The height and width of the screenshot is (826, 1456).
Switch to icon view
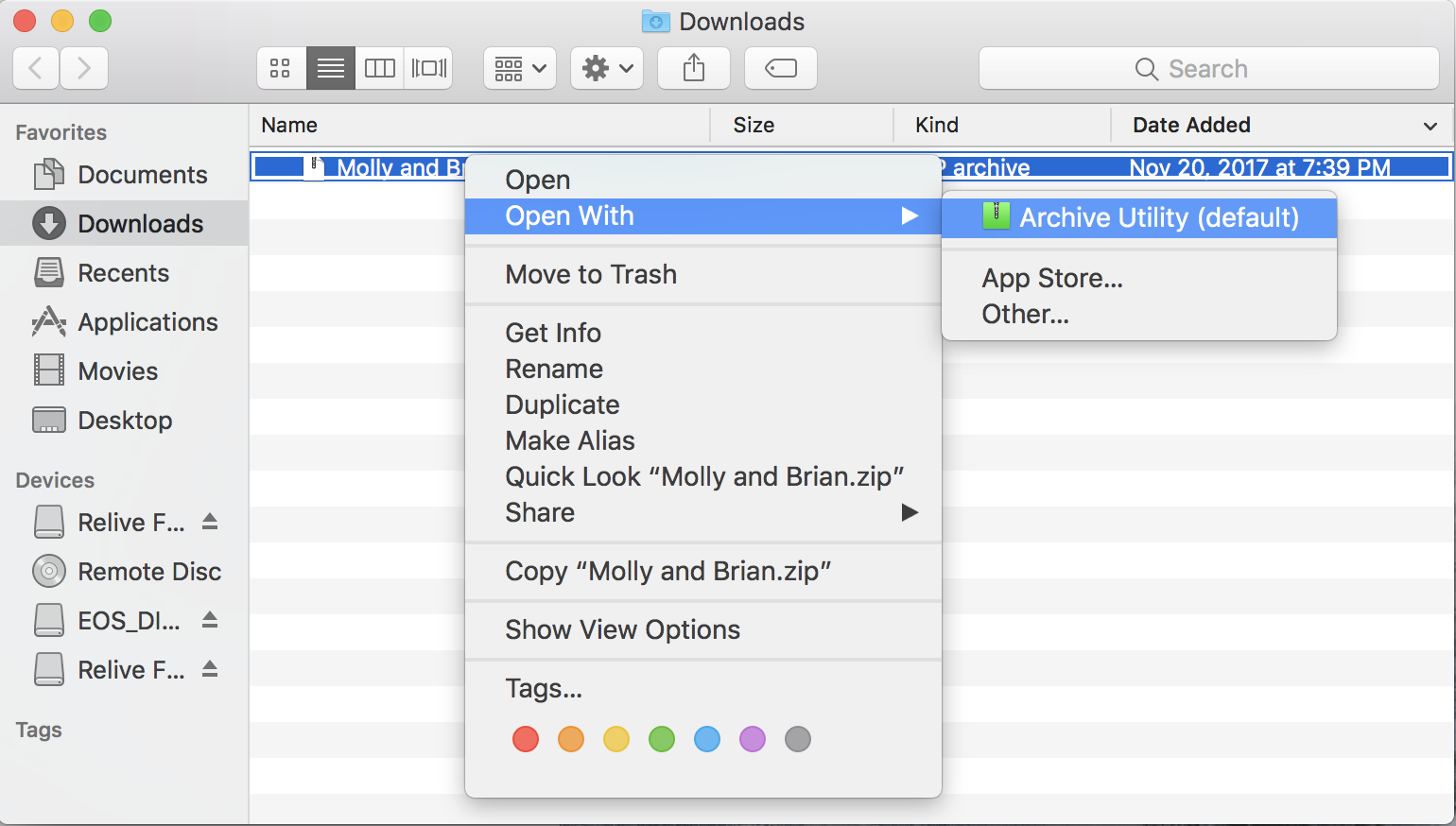(281, 68)
